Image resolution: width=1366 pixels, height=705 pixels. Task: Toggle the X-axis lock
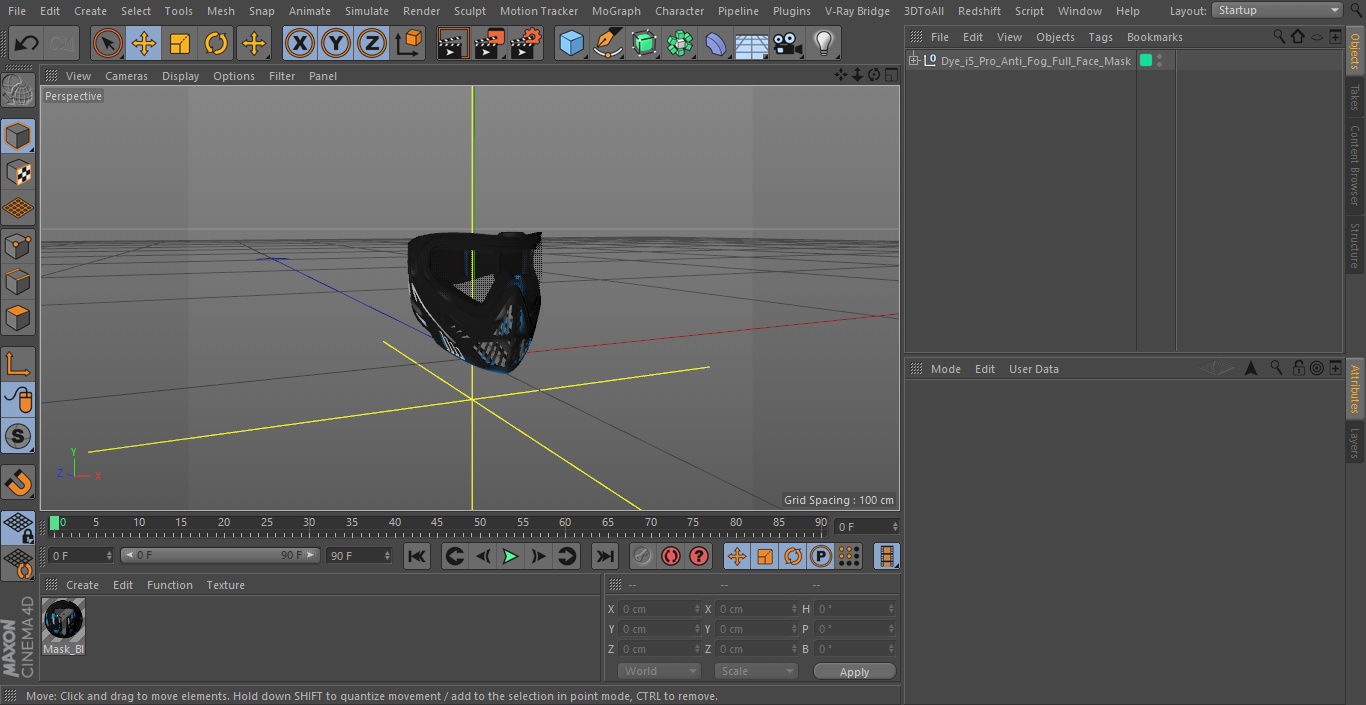299,43
